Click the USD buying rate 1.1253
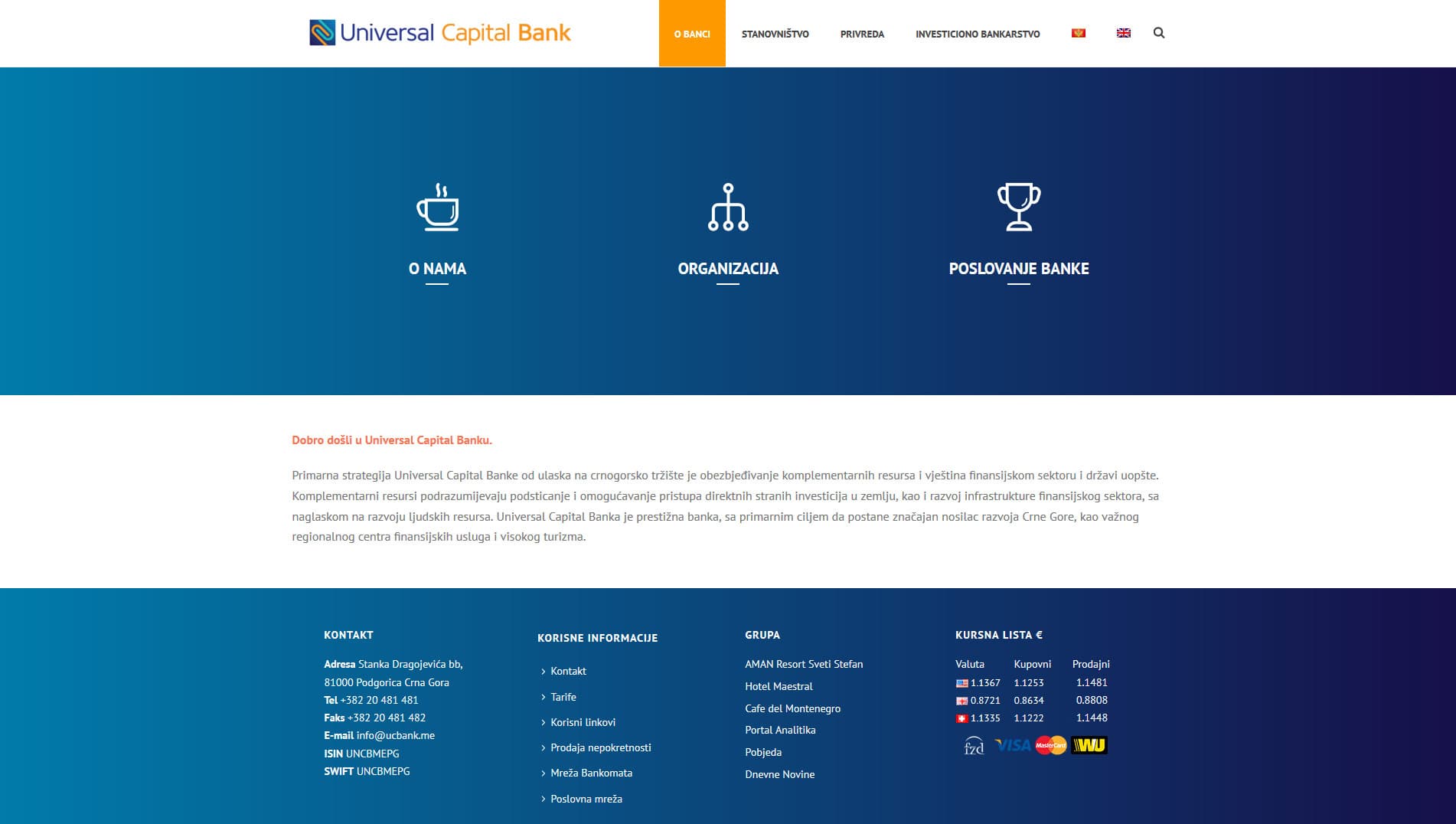 1029,682
